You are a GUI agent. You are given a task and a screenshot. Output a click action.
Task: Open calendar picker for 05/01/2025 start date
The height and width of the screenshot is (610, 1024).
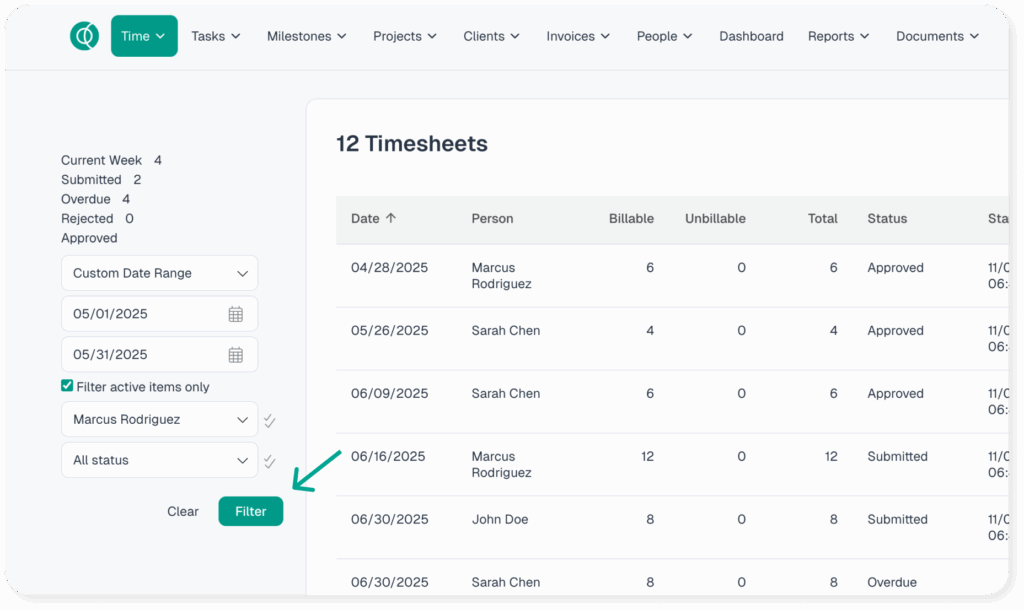pos(236,314)
